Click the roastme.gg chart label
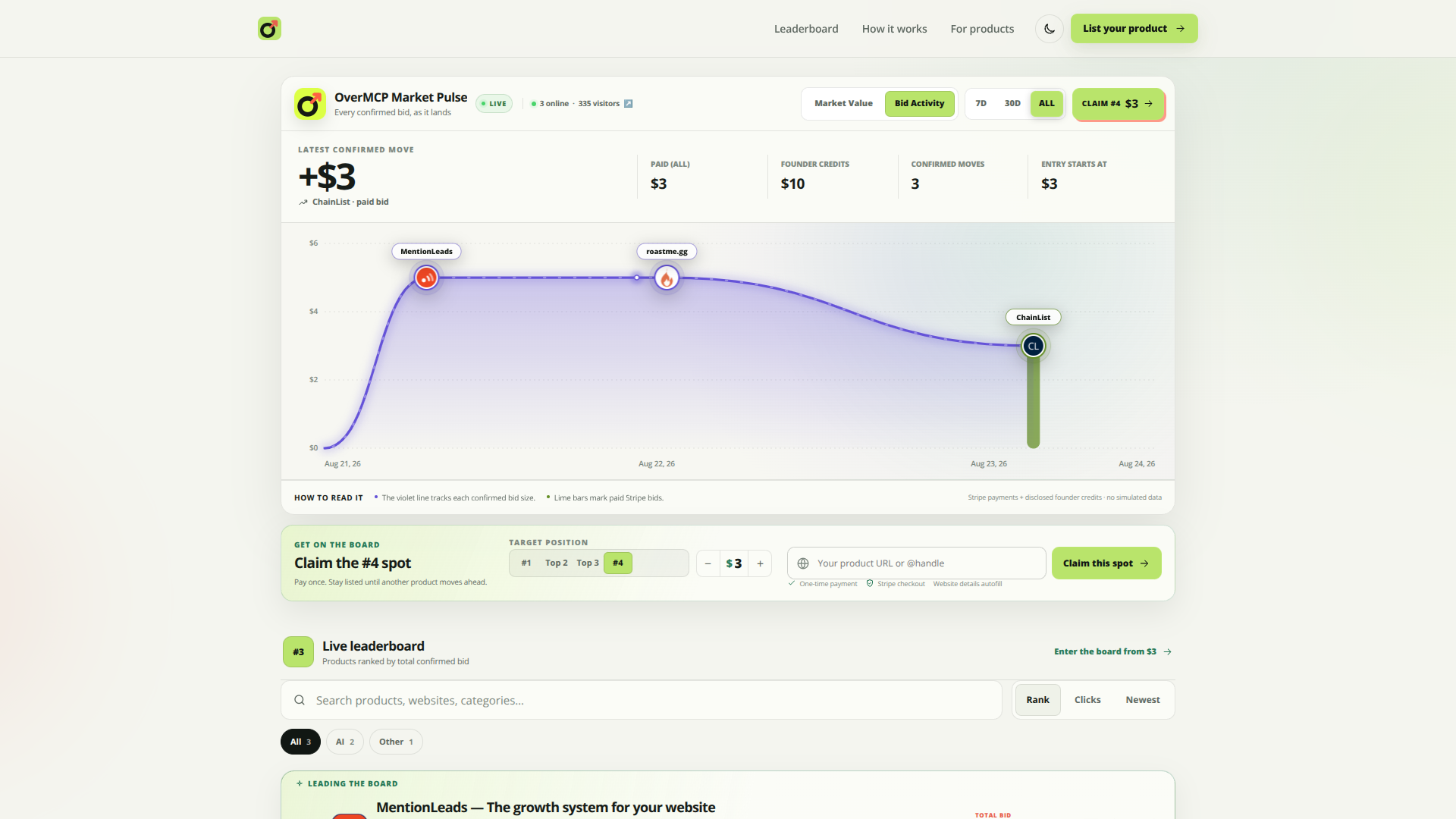Viewport: 1456px width, 819px height. 667,252
